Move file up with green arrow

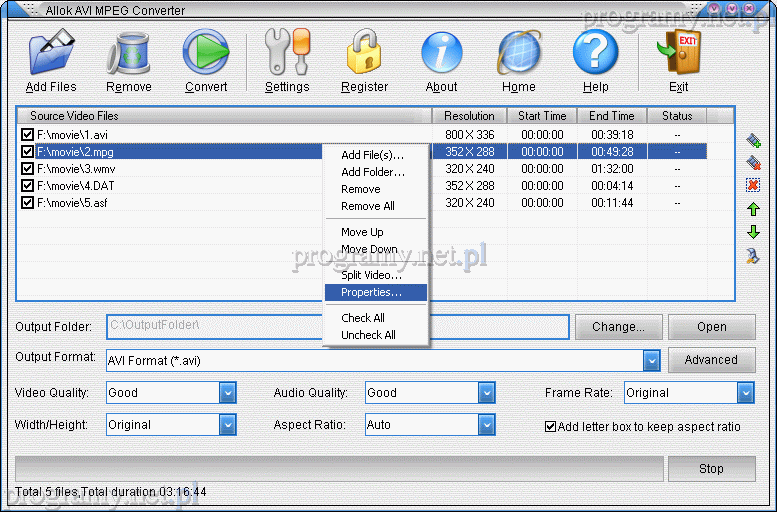(x=753, y=209)
